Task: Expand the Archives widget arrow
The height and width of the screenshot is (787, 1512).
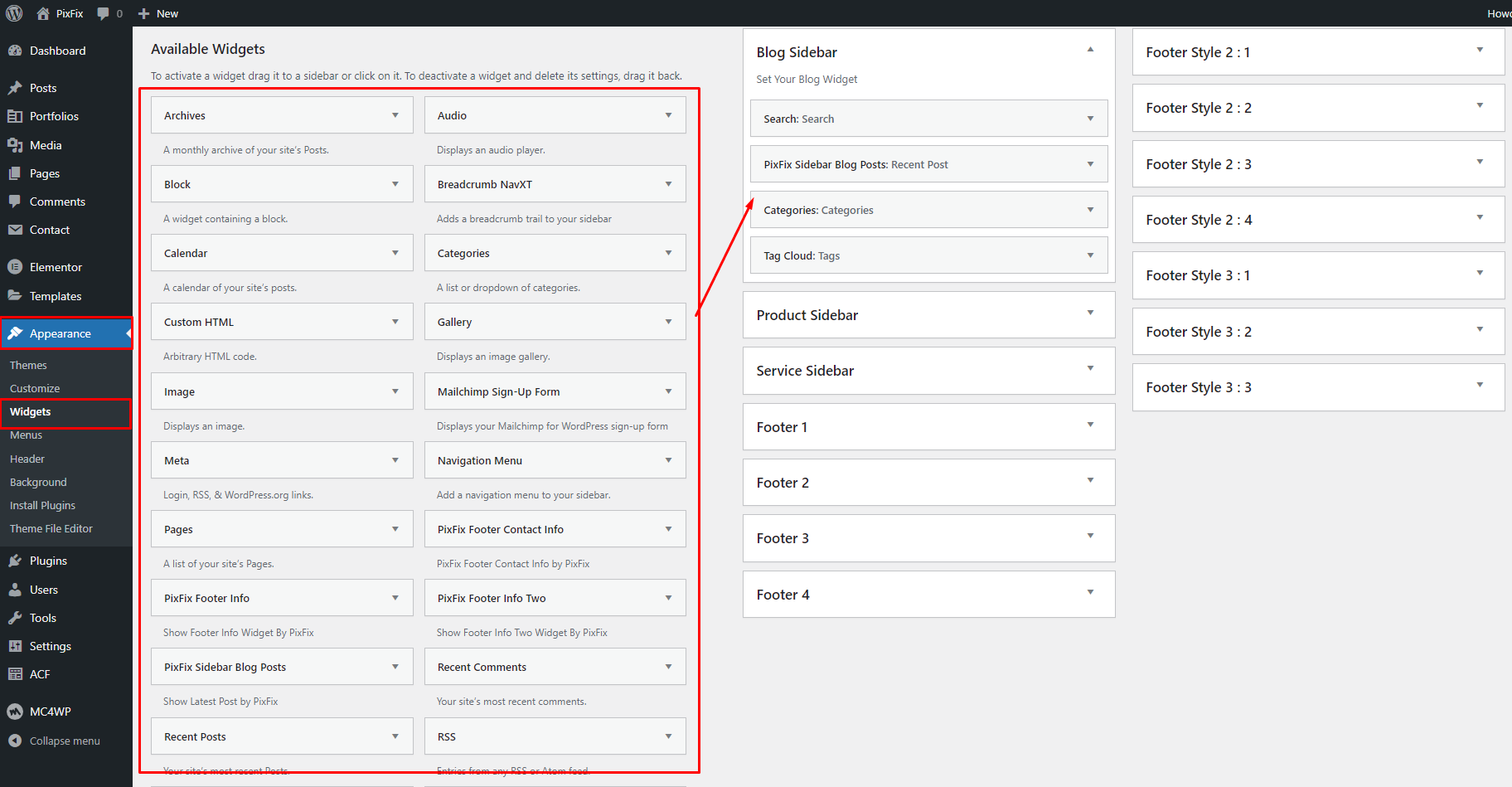Action: 395,115
